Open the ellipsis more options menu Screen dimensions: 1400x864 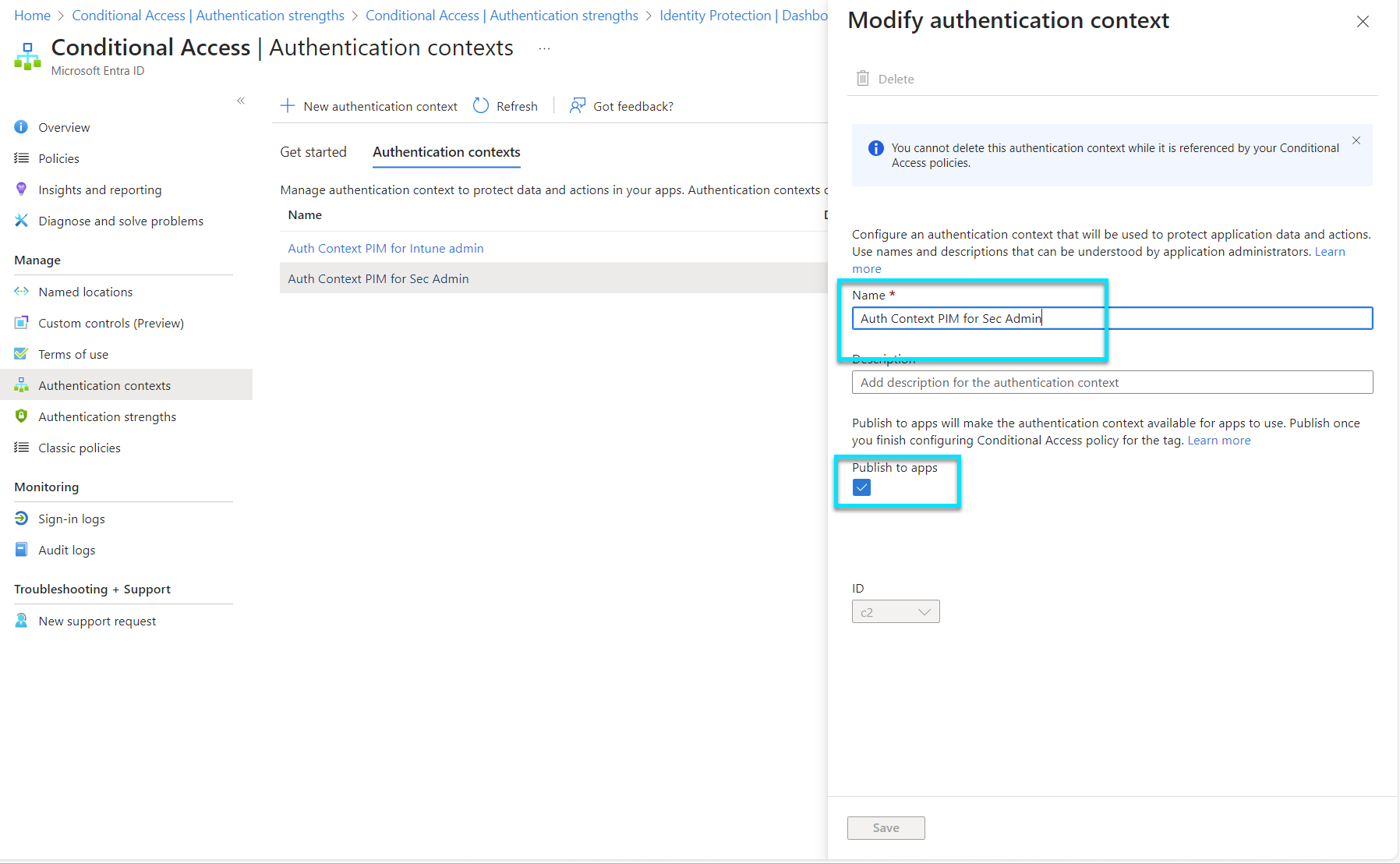click(x=544, y=48)
